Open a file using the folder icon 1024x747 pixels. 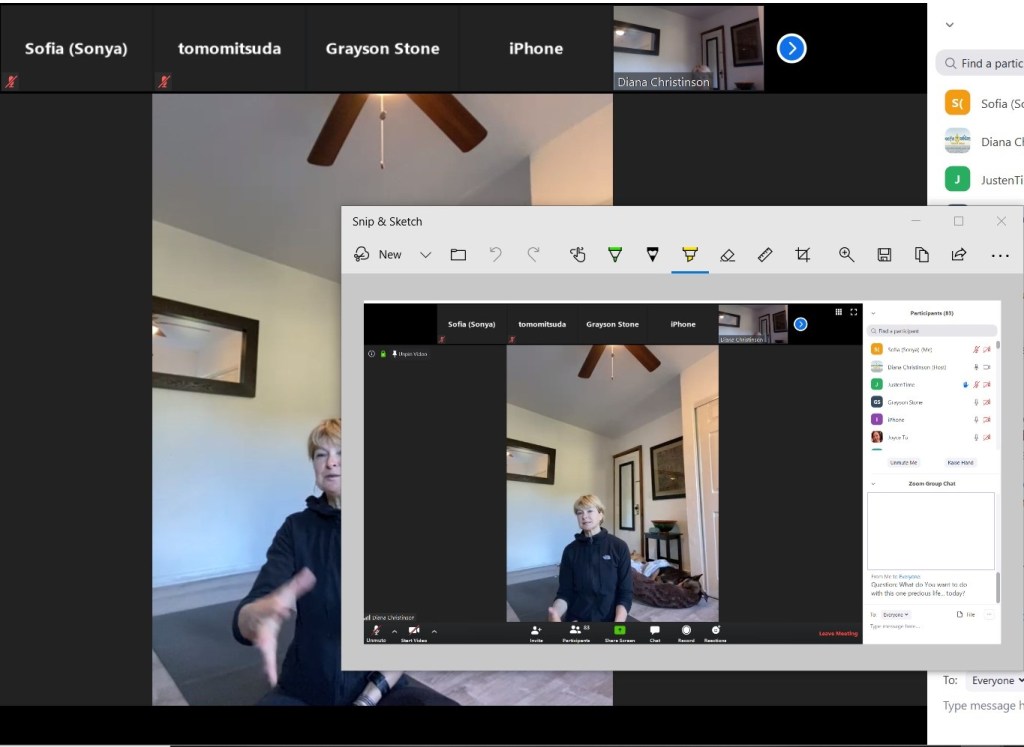458,255
